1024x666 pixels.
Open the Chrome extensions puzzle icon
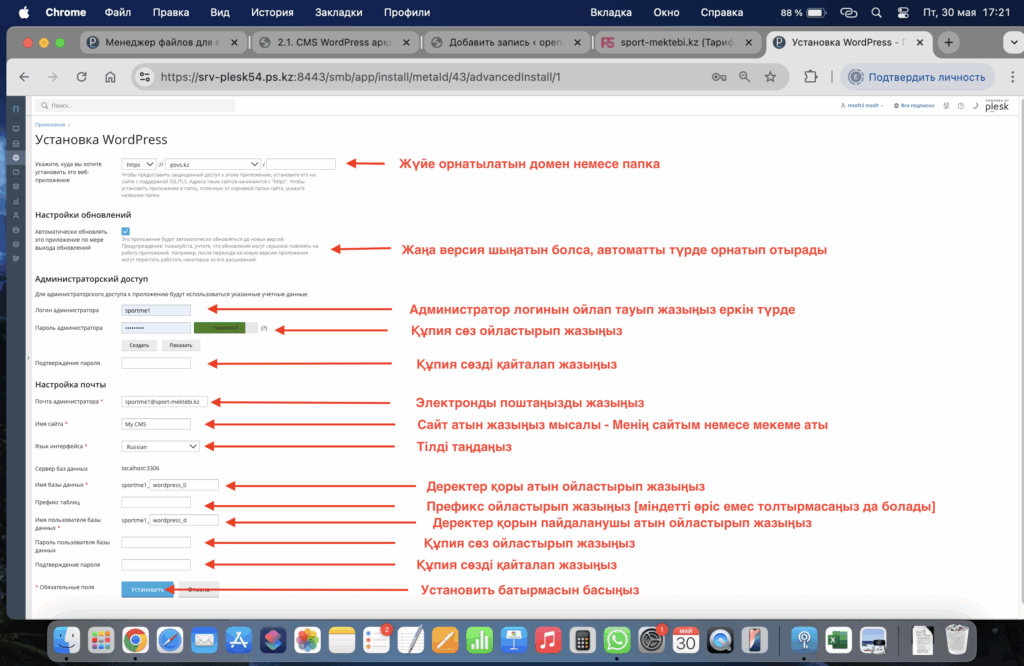click(x=810, y=77)
